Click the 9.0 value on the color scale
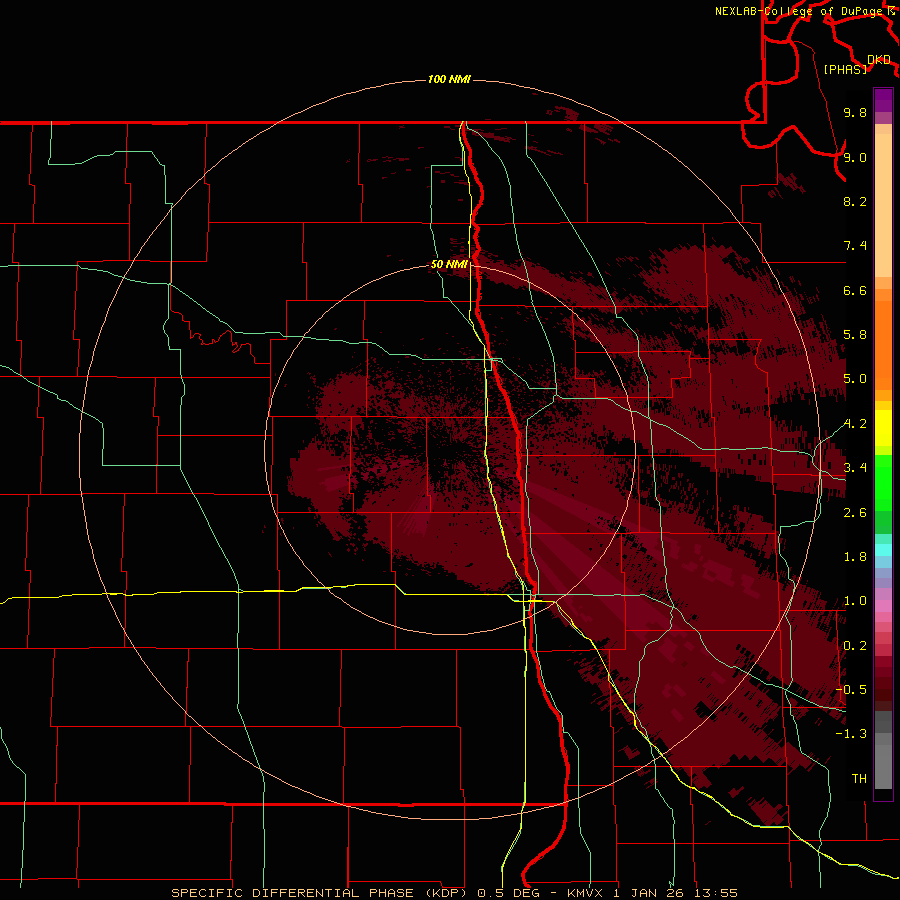 click(855, 157)
